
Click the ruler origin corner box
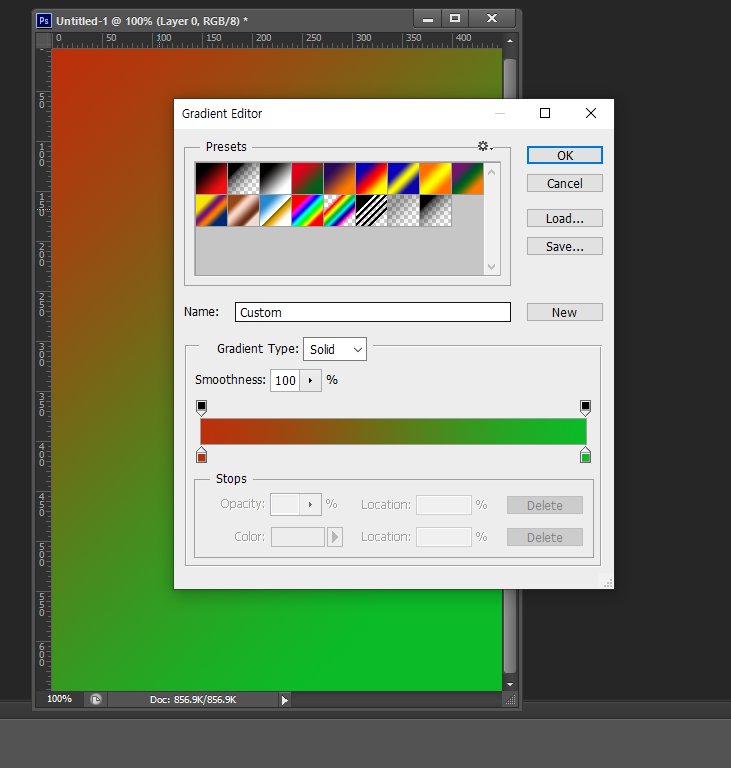pyautogui.click(x=44, y=41)
